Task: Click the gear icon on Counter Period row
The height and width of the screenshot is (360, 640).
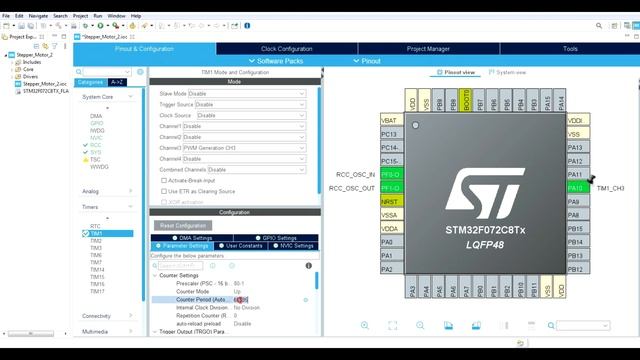Action: (306, 300)
